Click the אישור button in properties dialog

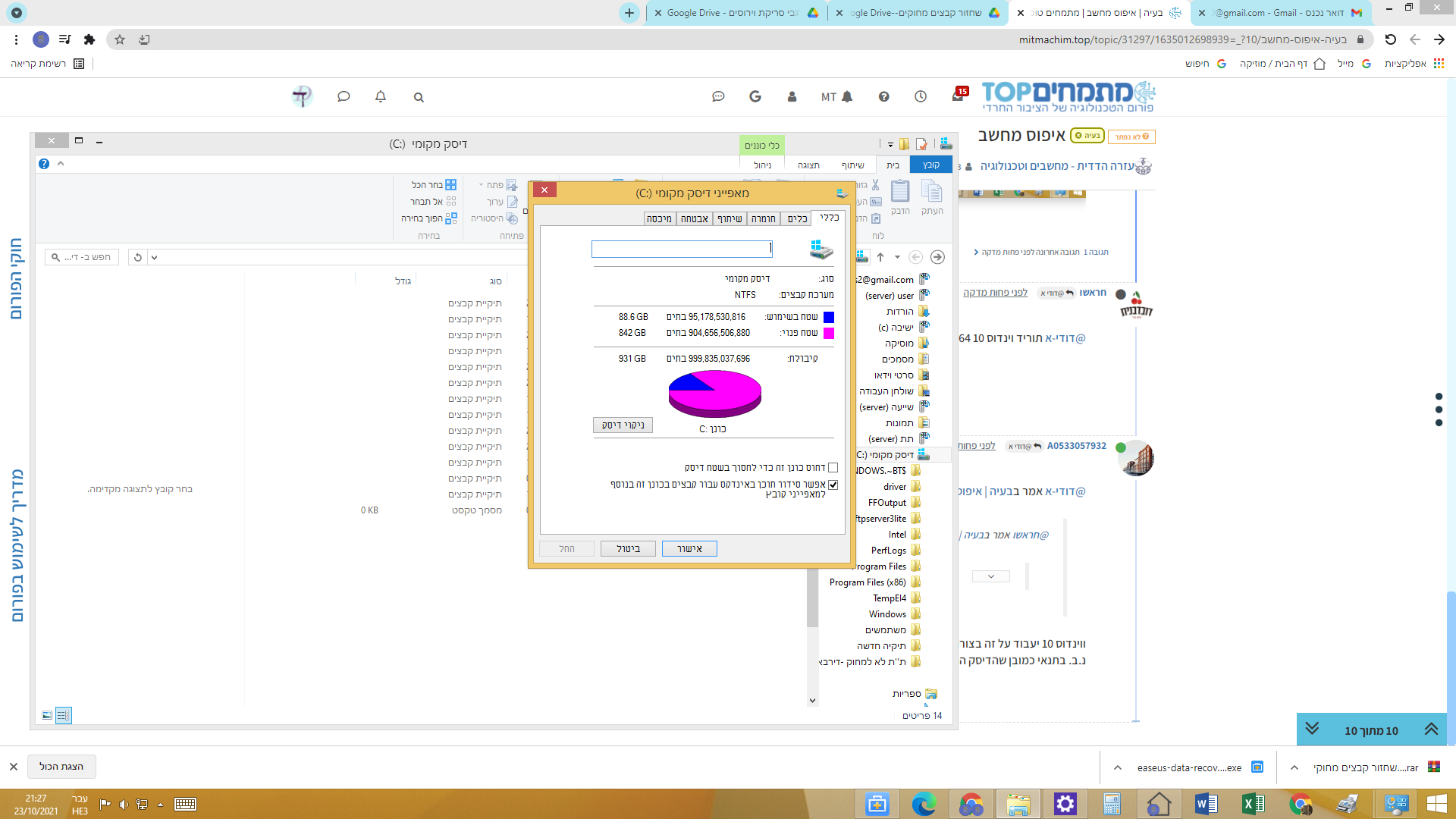(689, 548)
